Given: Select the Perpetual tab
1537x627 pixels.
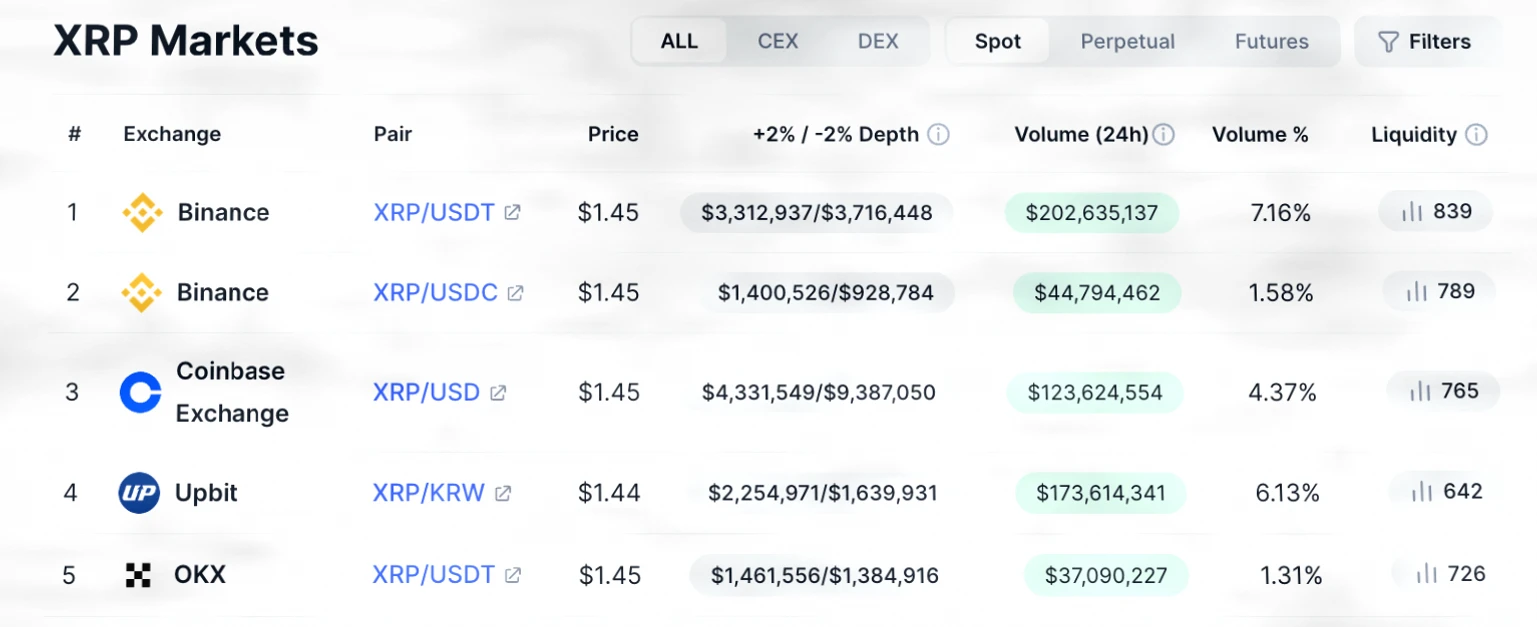Looking at the screenshot, I should 1127,41.
